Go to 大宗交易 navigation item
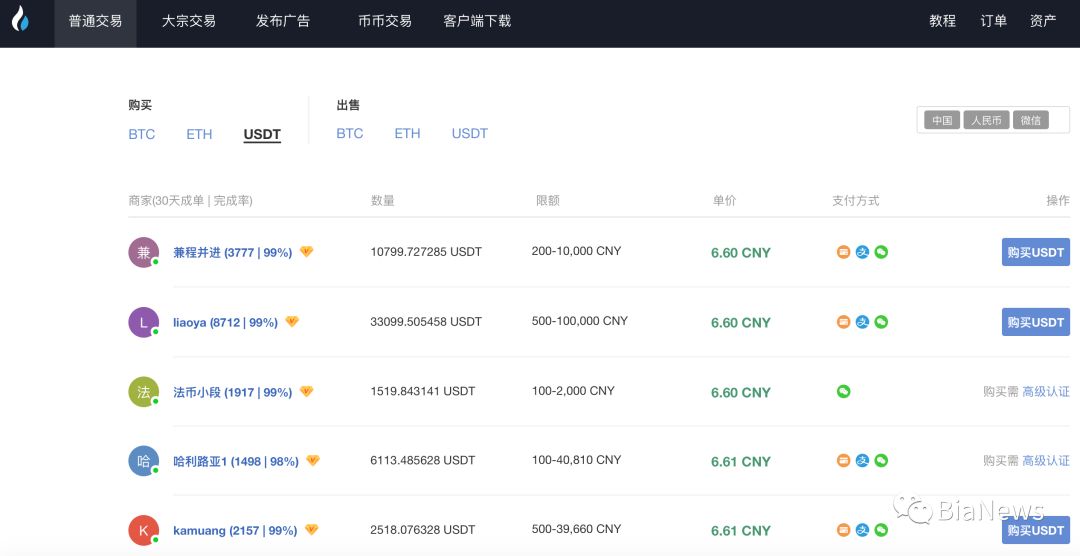 pyautogui.click(x=189, y=21)
